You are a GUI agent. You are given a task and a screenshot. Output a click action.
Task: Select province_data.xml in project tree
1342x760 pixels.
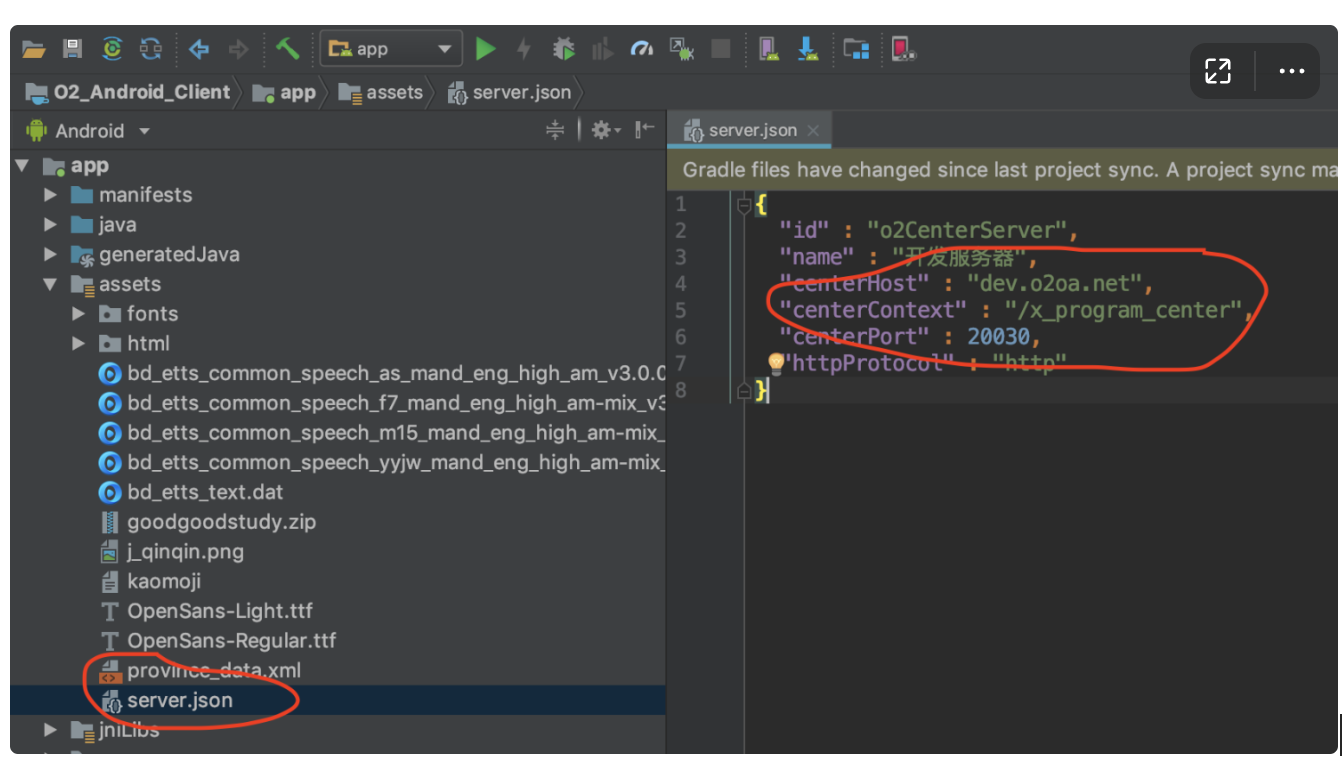[213, 670]
